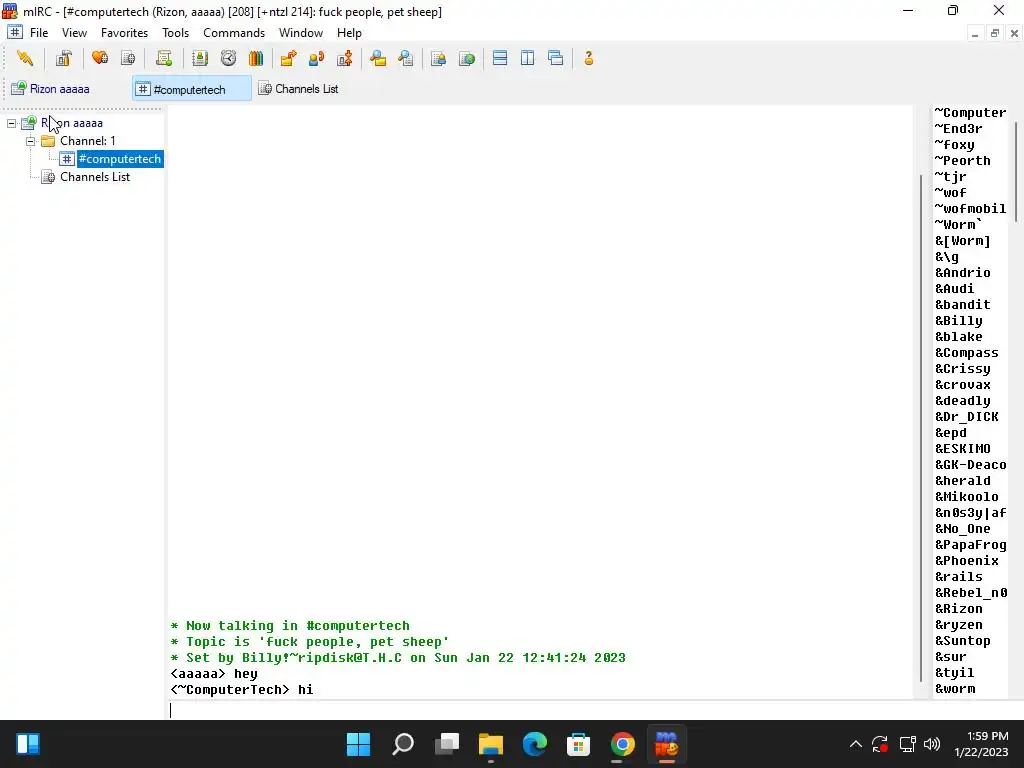1024x768 pixels.
Task: Select Channels List in the treebar
Action: click(x=95, y=177)
